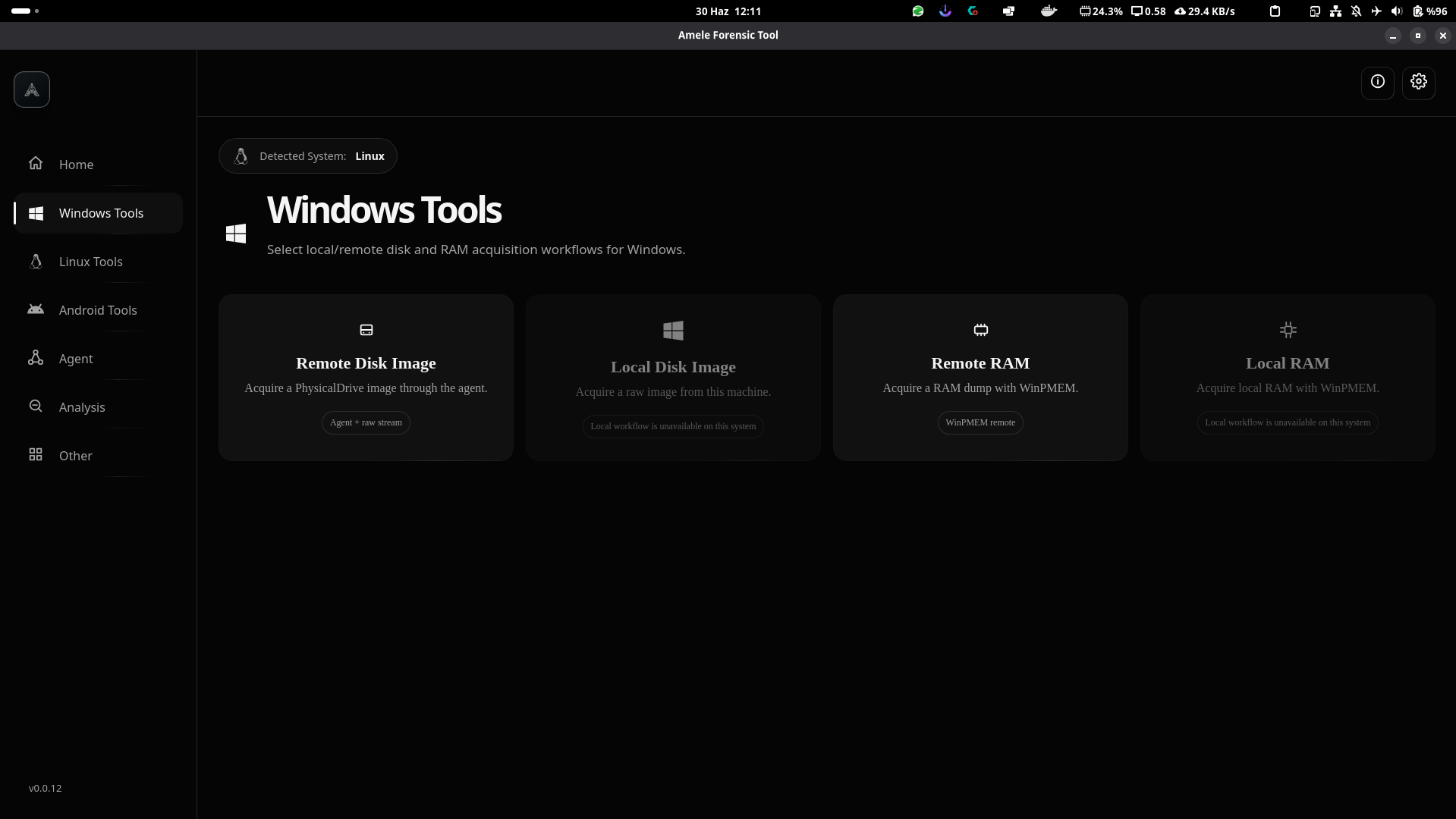Image resolution: width=1456 pixels, height=819 pixels.
Task: Click the volume speaker icon in top bar
Action: coord(1397,11)
